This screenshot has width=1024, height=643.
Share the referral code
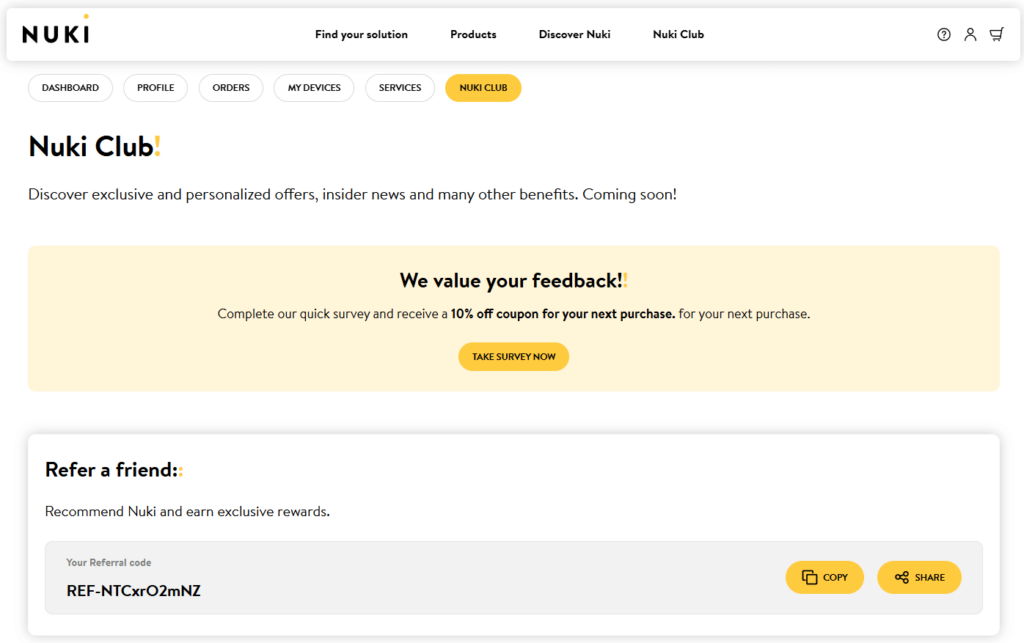click(x=920, y=578)
